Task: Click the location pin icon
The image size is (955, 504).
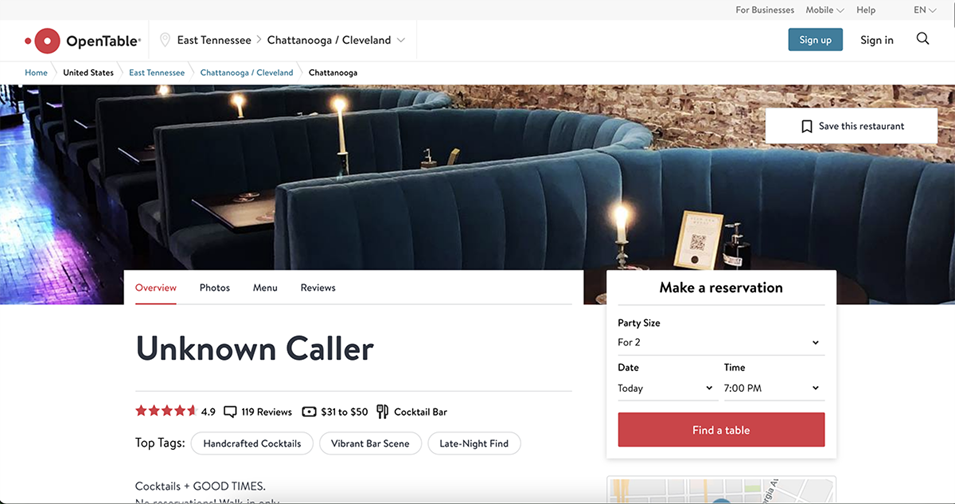Action: tap(164, 40)
